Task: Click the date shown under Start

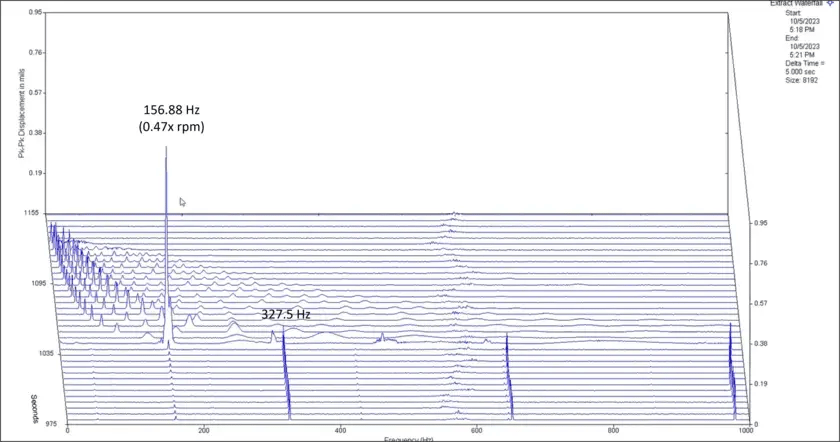Action: point(805,21)
